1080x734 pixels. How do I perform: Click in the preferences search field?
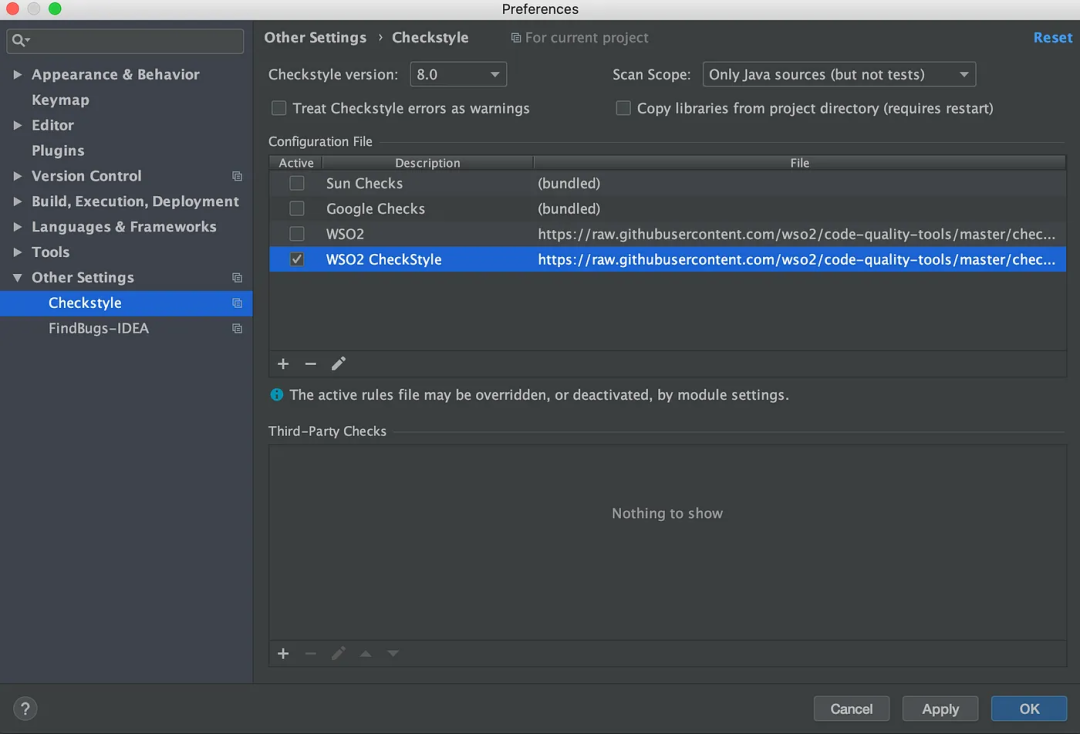(125, 41)
